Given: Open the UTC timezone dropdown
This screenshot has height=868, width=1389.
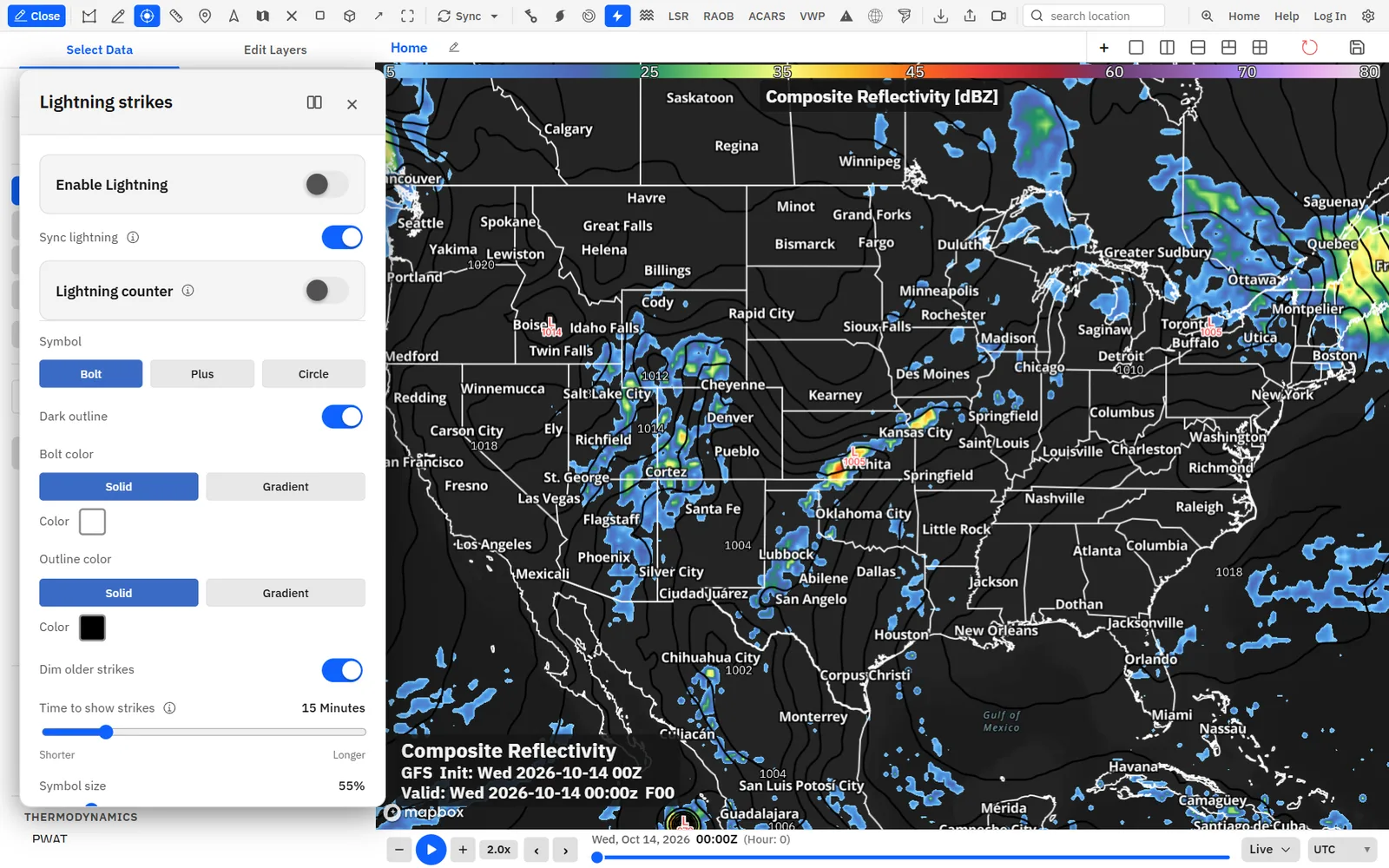Looking at the screenshot, I should point(1342,850).
